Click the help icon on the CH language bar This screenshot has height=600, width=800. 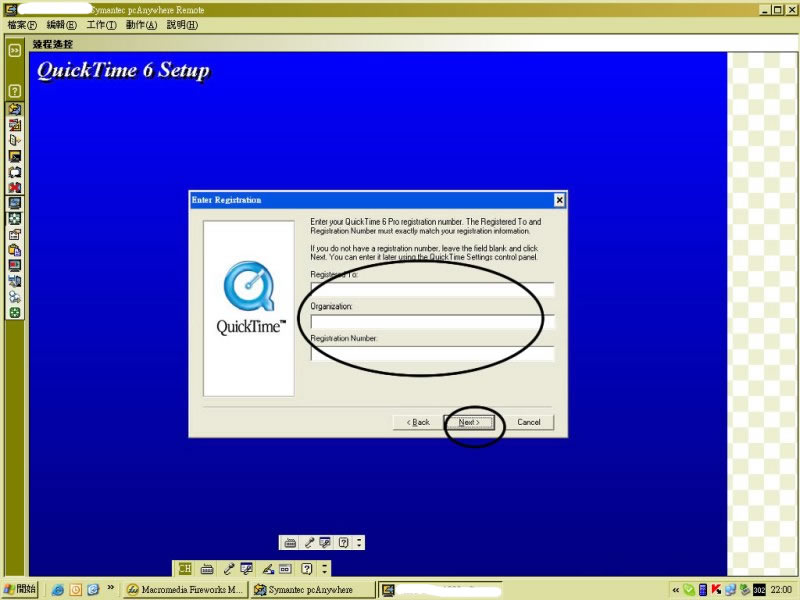click(306, 568)
